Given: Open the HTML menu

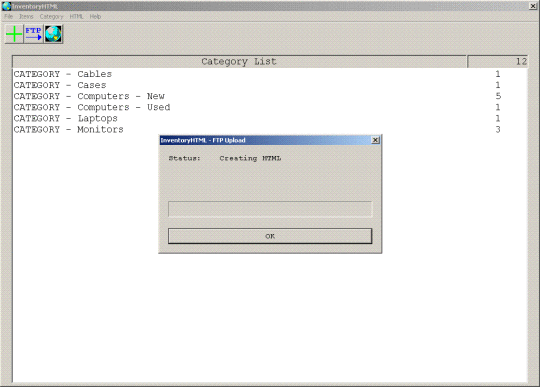Looking at the screenshot, I should (x=76, y=17).
